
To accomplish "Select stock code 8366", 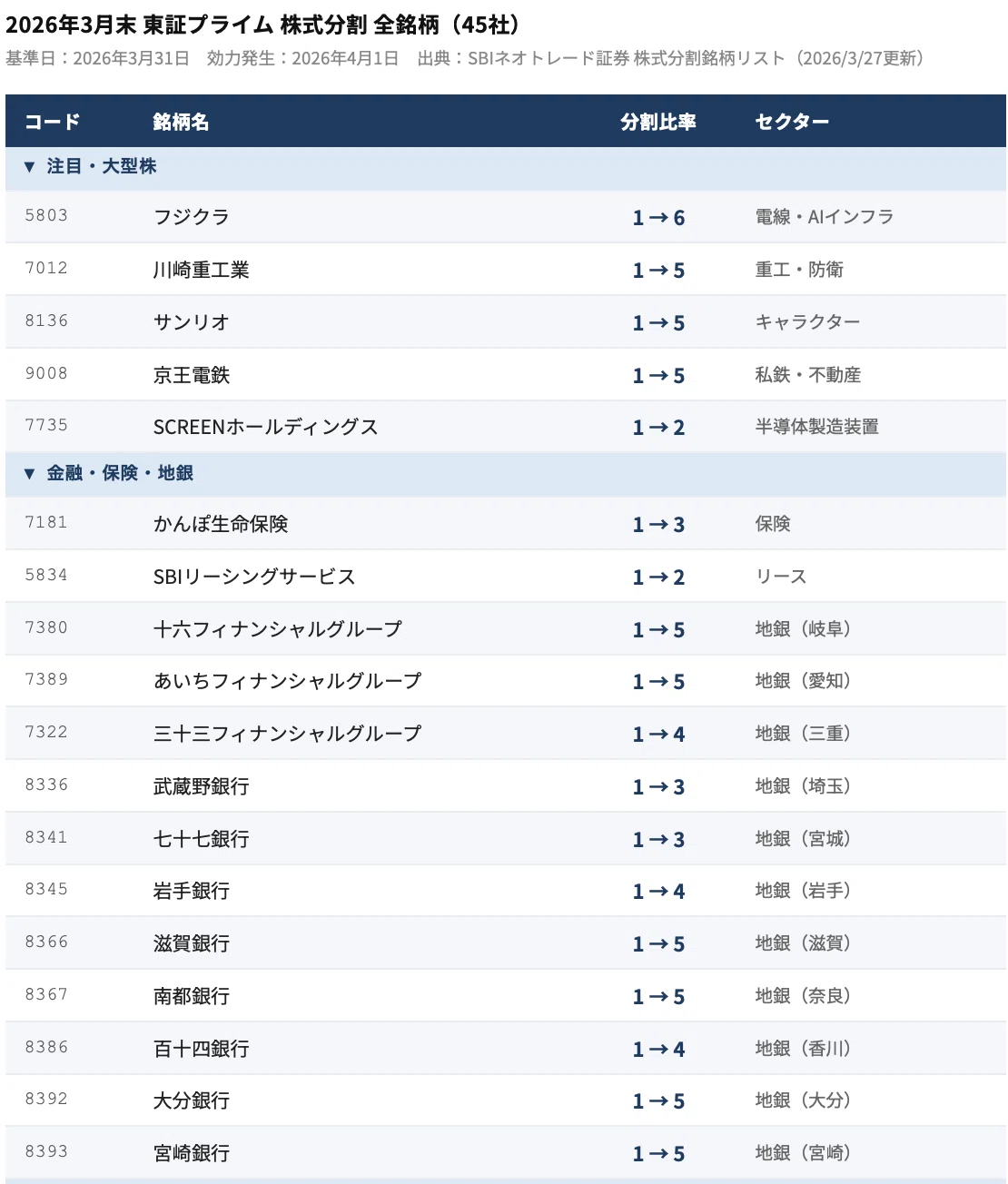I will (x=46, y=942).
